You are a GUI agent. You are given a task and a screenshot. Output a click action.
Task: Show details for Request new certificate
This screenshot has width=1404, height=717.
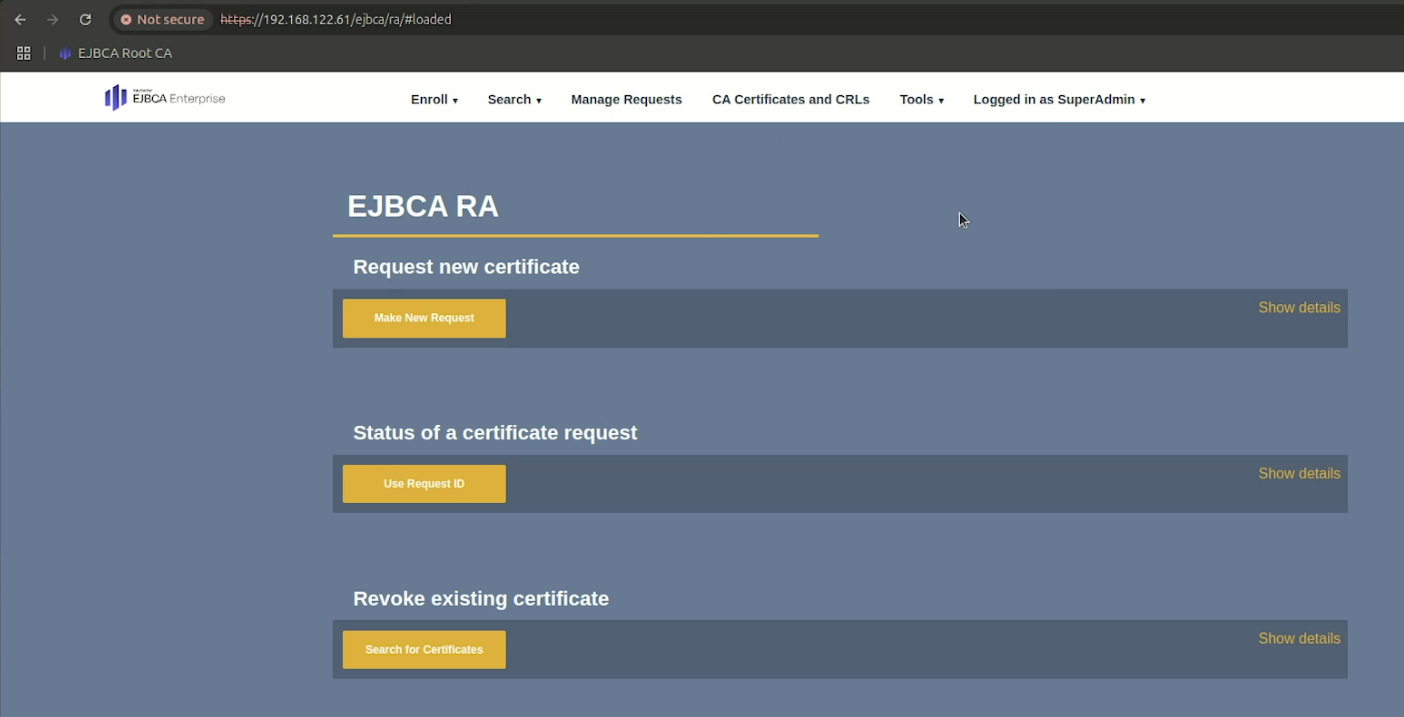pyautogui.click(x=1298, y=308)
